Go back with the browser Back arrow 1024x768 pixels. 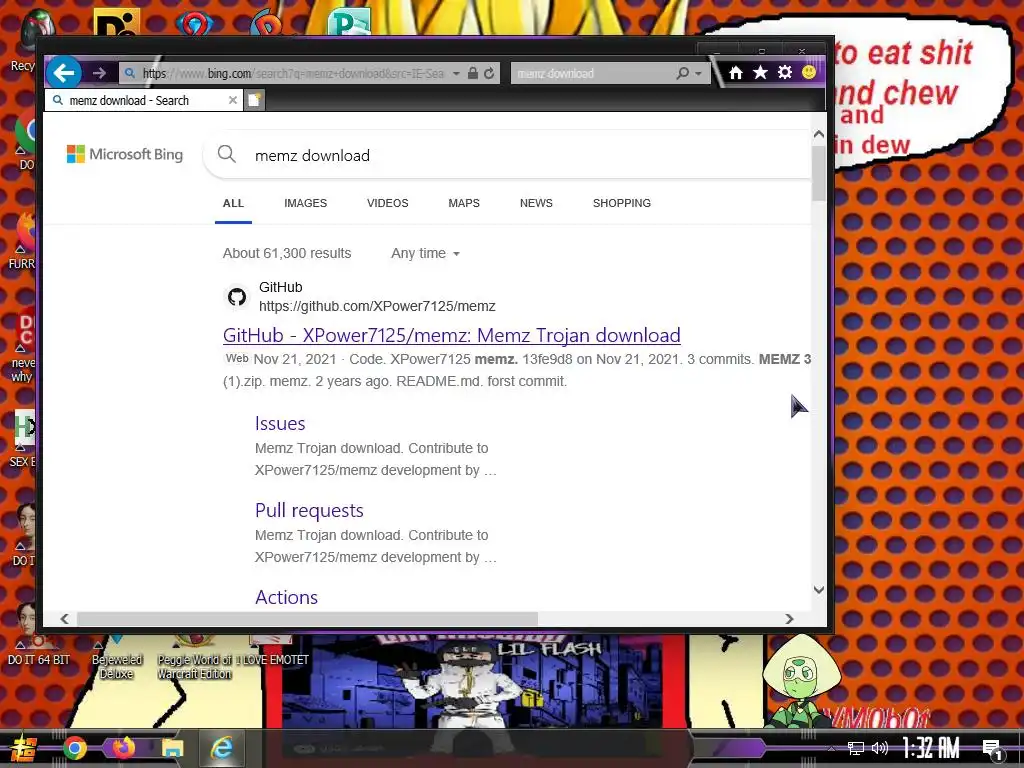click(64, 72)
